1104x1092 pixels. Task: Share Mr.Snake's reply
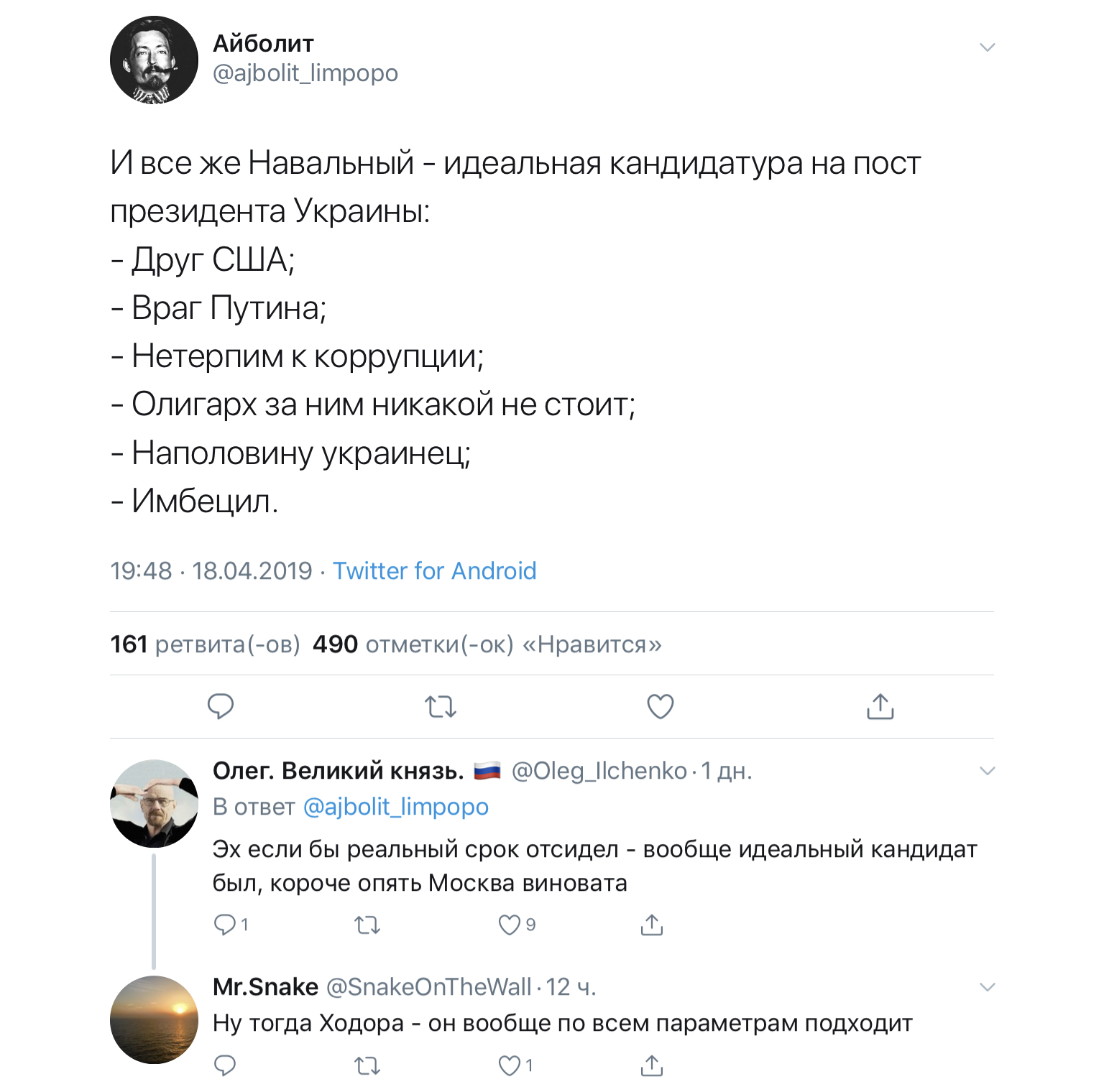click(651, 1065)
